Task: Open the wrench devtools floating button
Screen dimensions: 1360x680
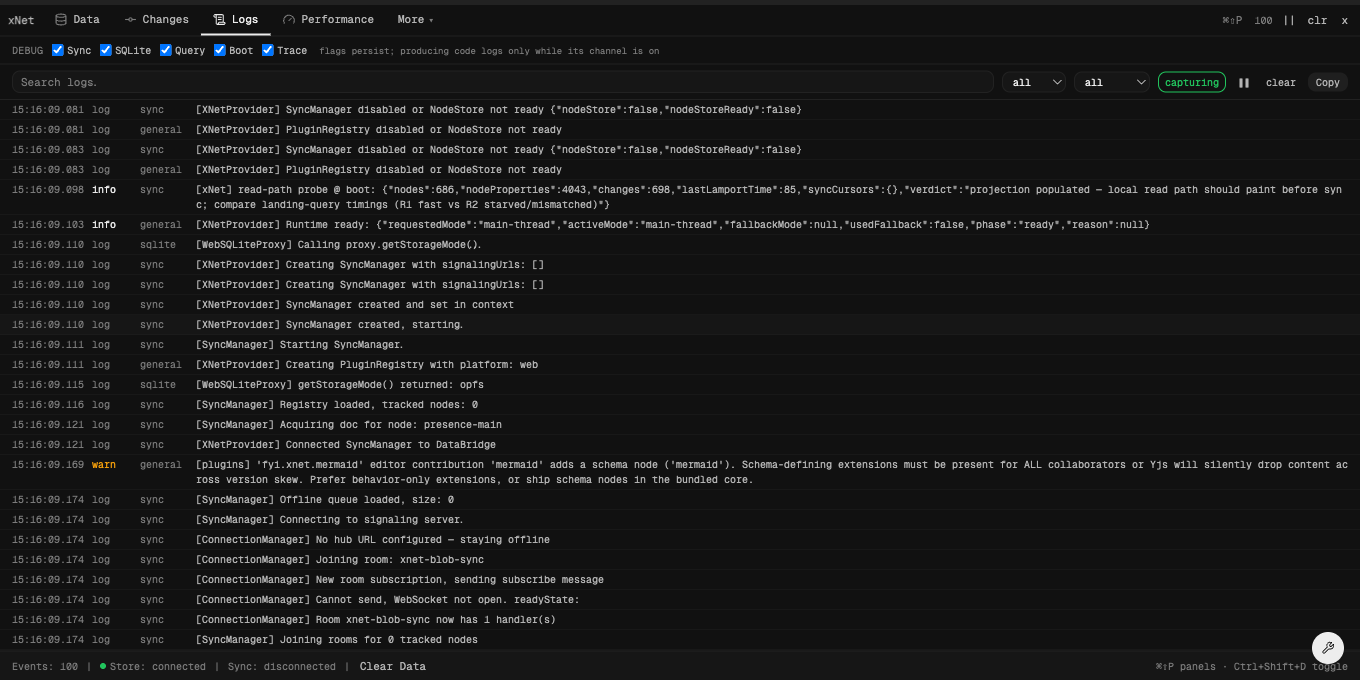Action: tap(1328, 647)
